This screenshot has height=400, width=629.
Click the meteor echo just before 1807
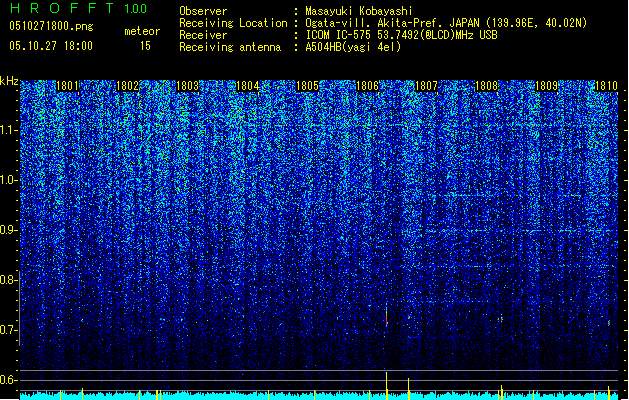(x=409, y=317)
